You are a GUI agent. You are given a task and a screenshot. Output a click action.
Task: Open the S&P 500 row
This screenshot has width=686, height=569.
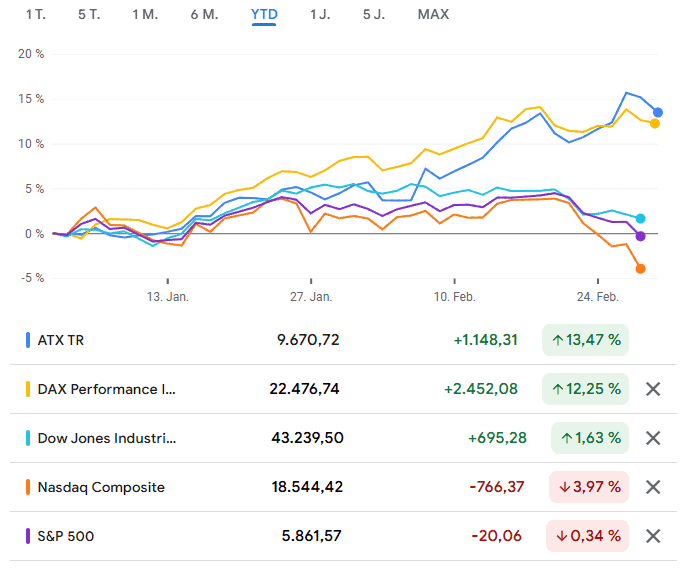pyautogui.click(x=343, y=536)
